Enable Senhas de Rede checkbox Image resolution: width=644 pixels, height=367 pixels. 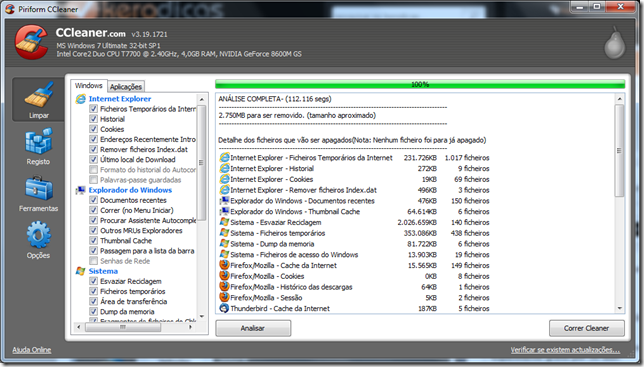(x=94, y=261)
